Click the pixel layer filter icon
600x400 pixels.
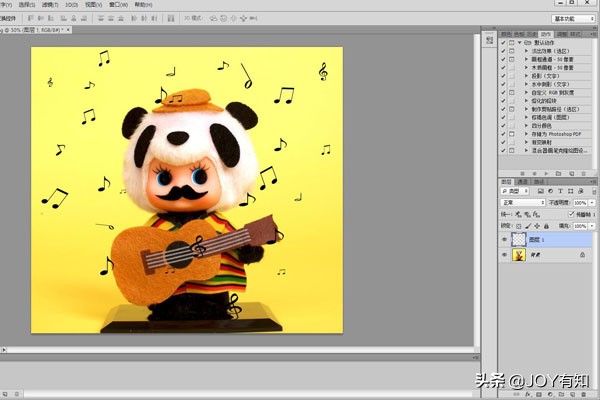pyautogui.click(x=541, y=191)
